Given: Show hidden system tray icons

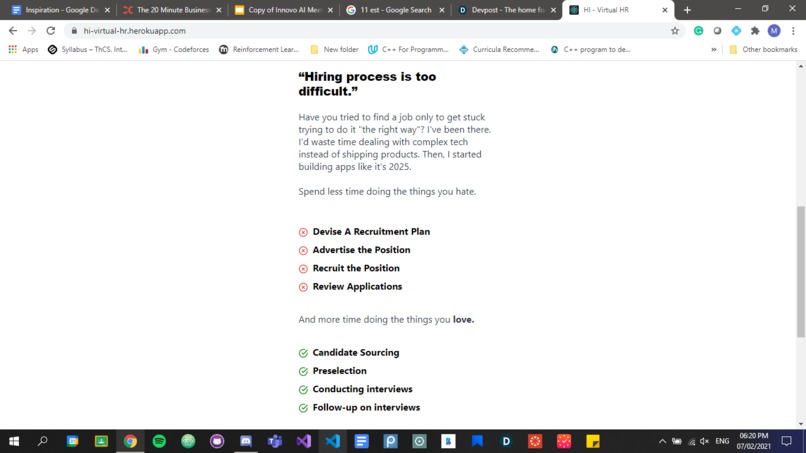Looking at the screenshot, I should coord(662,441).
